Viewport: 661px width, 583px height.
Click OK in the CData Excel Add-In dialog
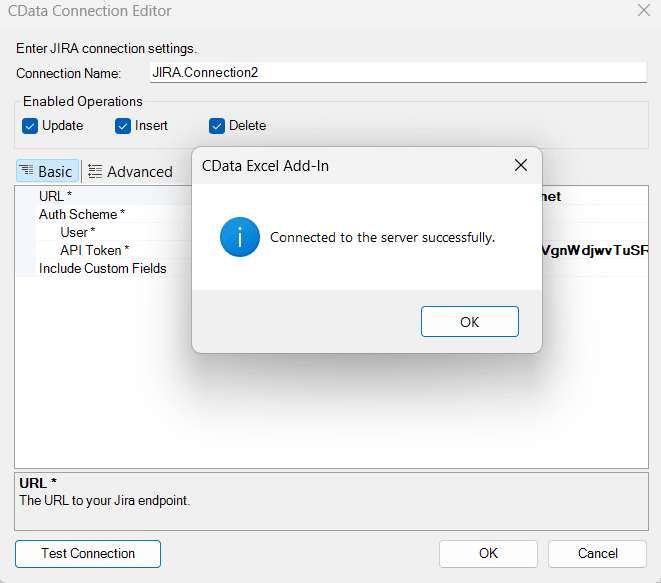coord(470,322)
